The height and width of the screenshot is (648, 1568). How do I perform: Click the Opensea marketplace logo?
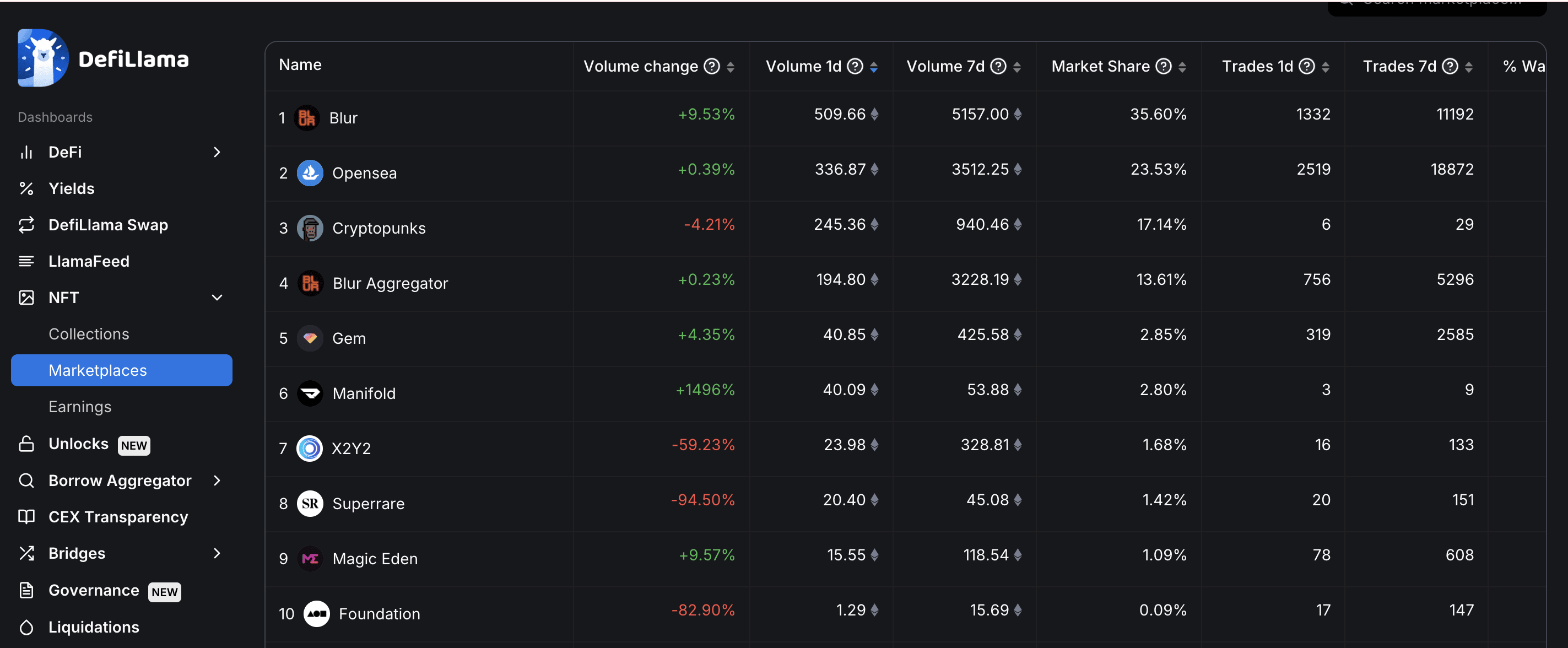310,173
